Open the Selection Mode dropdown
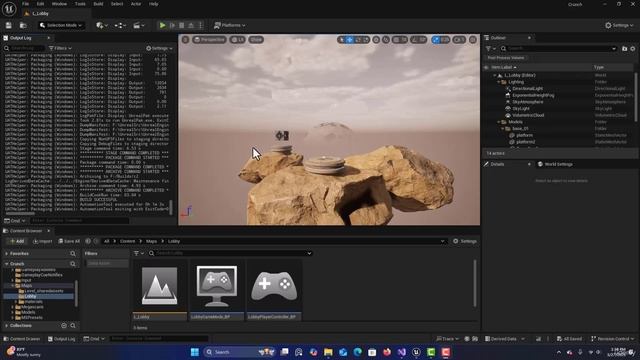 click(61, 25)
